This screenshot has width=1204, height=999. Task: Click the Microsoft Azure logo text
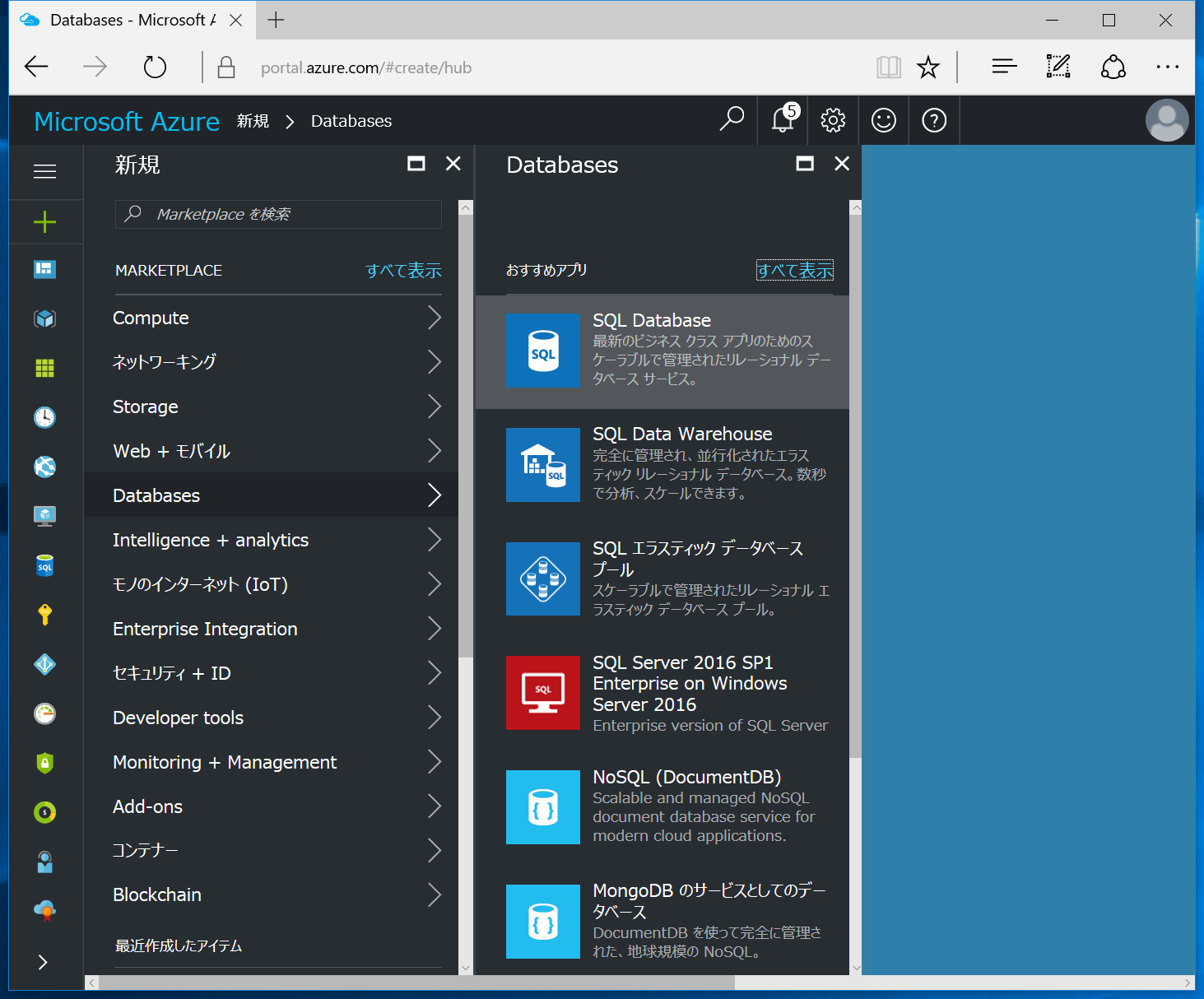click(x=127, y=121)
